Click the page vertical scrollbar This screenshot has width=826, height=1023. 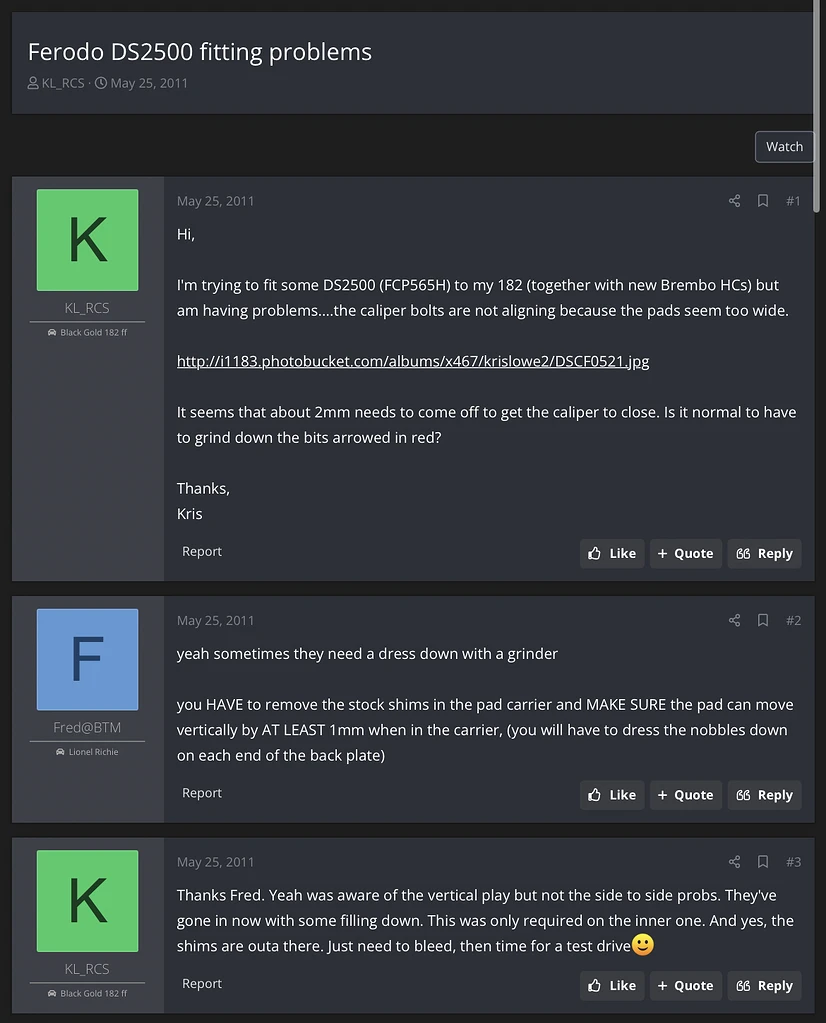(x=816, y=106)
